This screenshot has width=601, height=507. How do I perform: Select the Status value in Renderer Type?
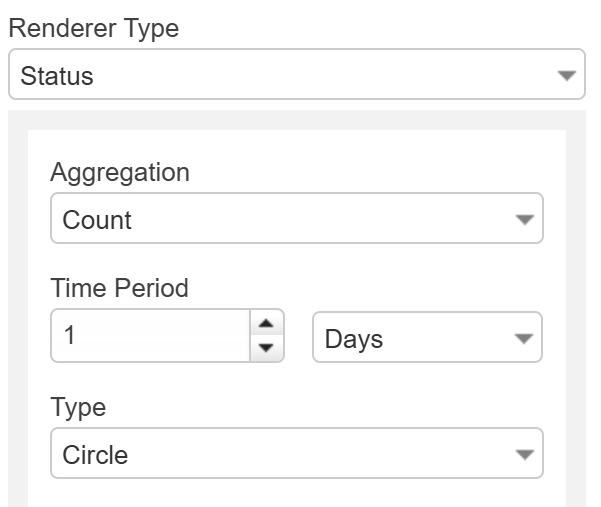pyautogui.click(x=57, y=76)
